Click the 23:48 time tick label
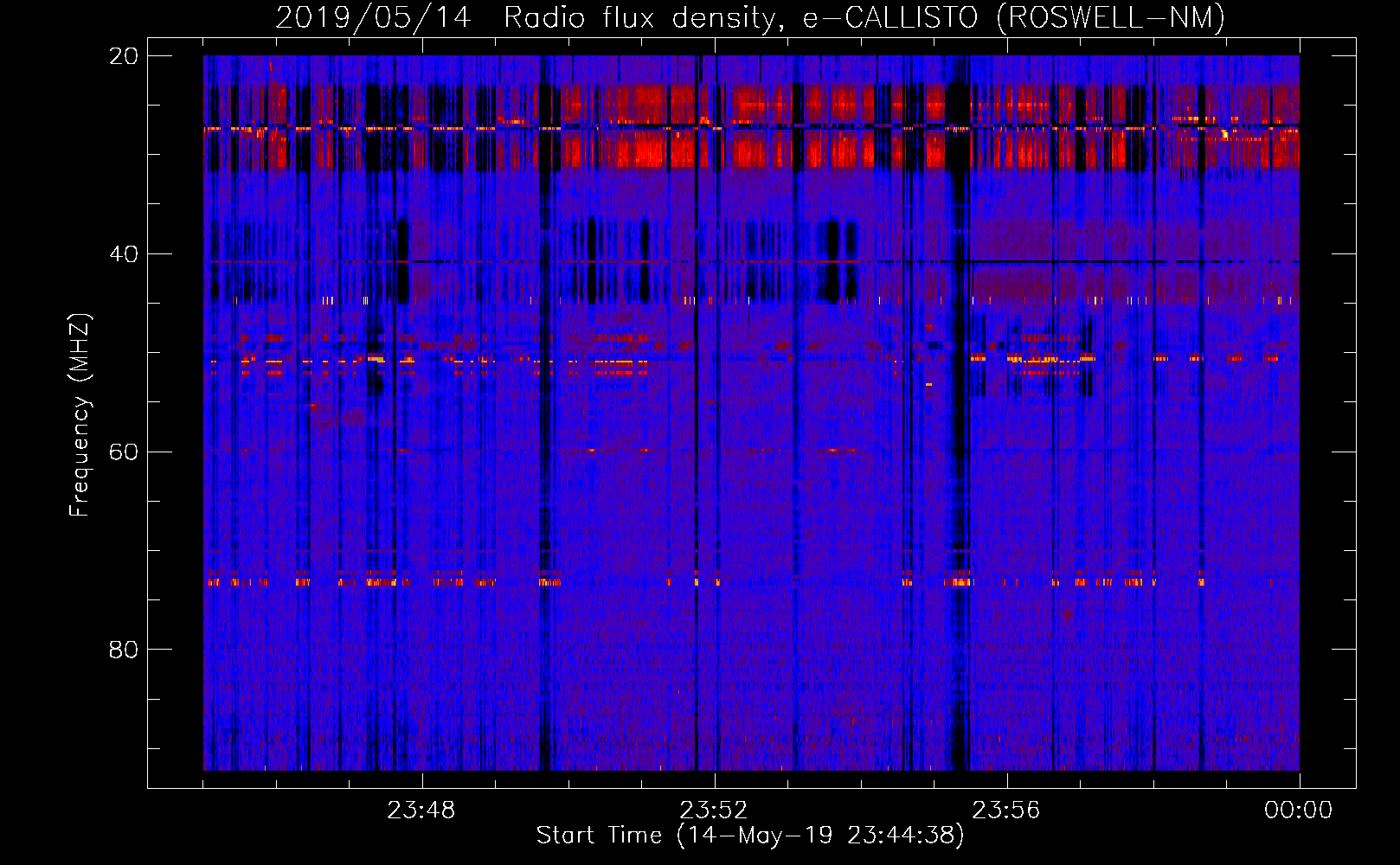Viewport: 1400px width, 865px height. tap(421, 811)
